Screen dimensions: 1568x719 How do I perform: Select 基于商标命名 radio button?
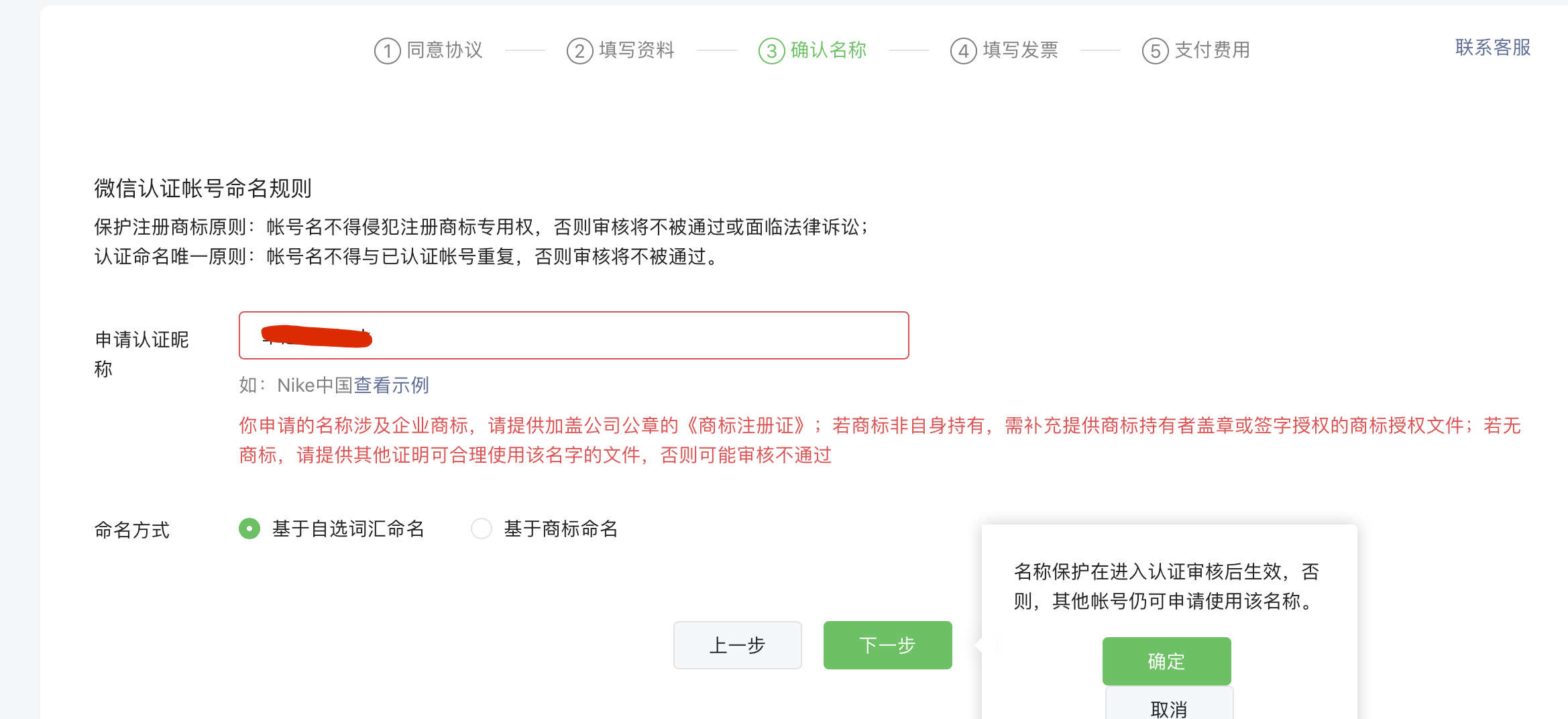pos(482,529)
